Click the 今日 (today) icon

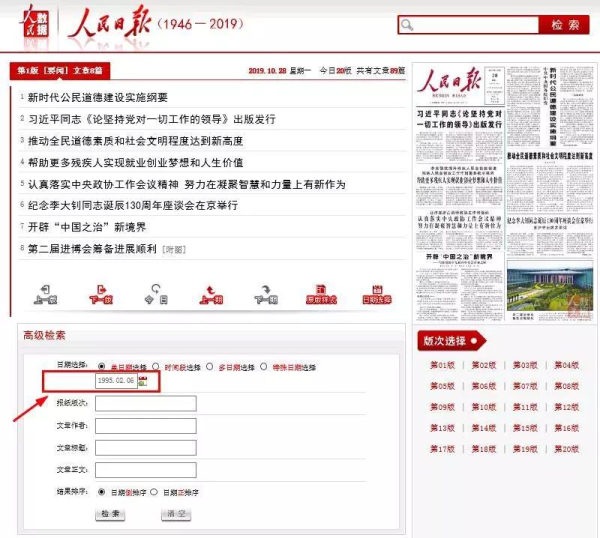(156, 293)
